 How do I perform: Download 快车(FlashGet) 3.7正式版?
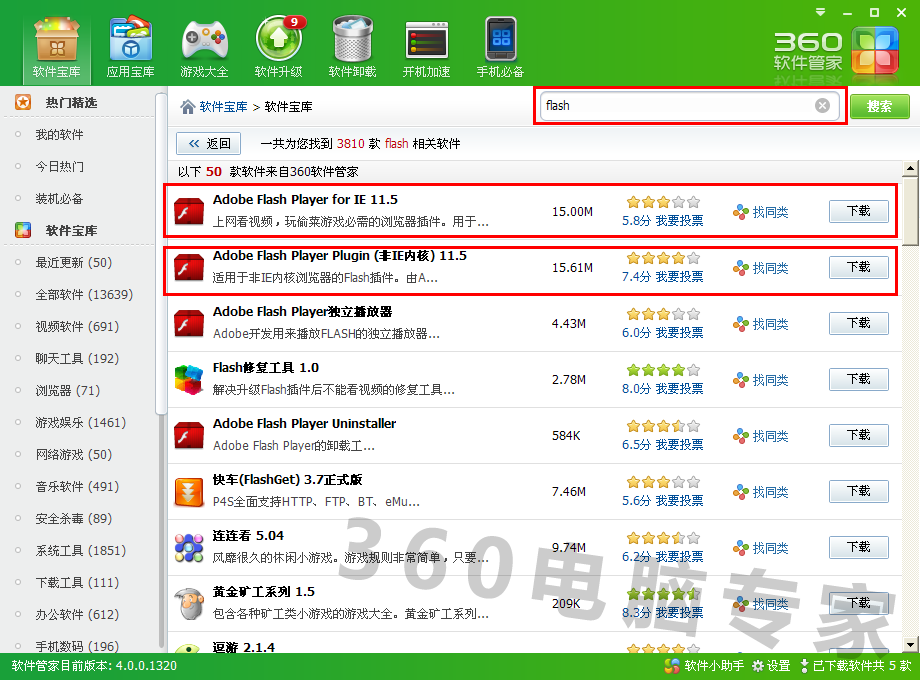tap(858, 492)
